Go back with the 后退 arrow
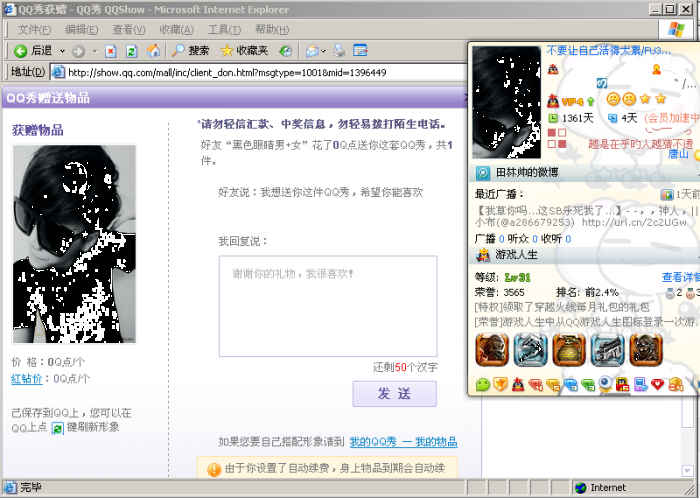 point(33,51)
